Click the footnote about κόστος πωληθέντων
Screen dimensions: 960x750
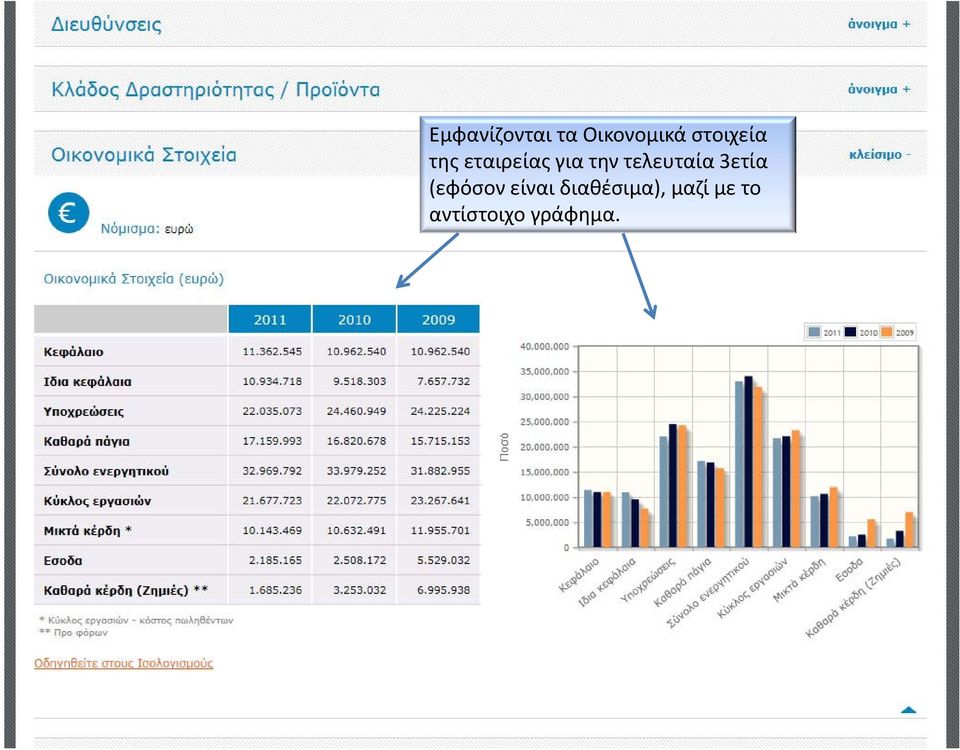pos(136,620)
